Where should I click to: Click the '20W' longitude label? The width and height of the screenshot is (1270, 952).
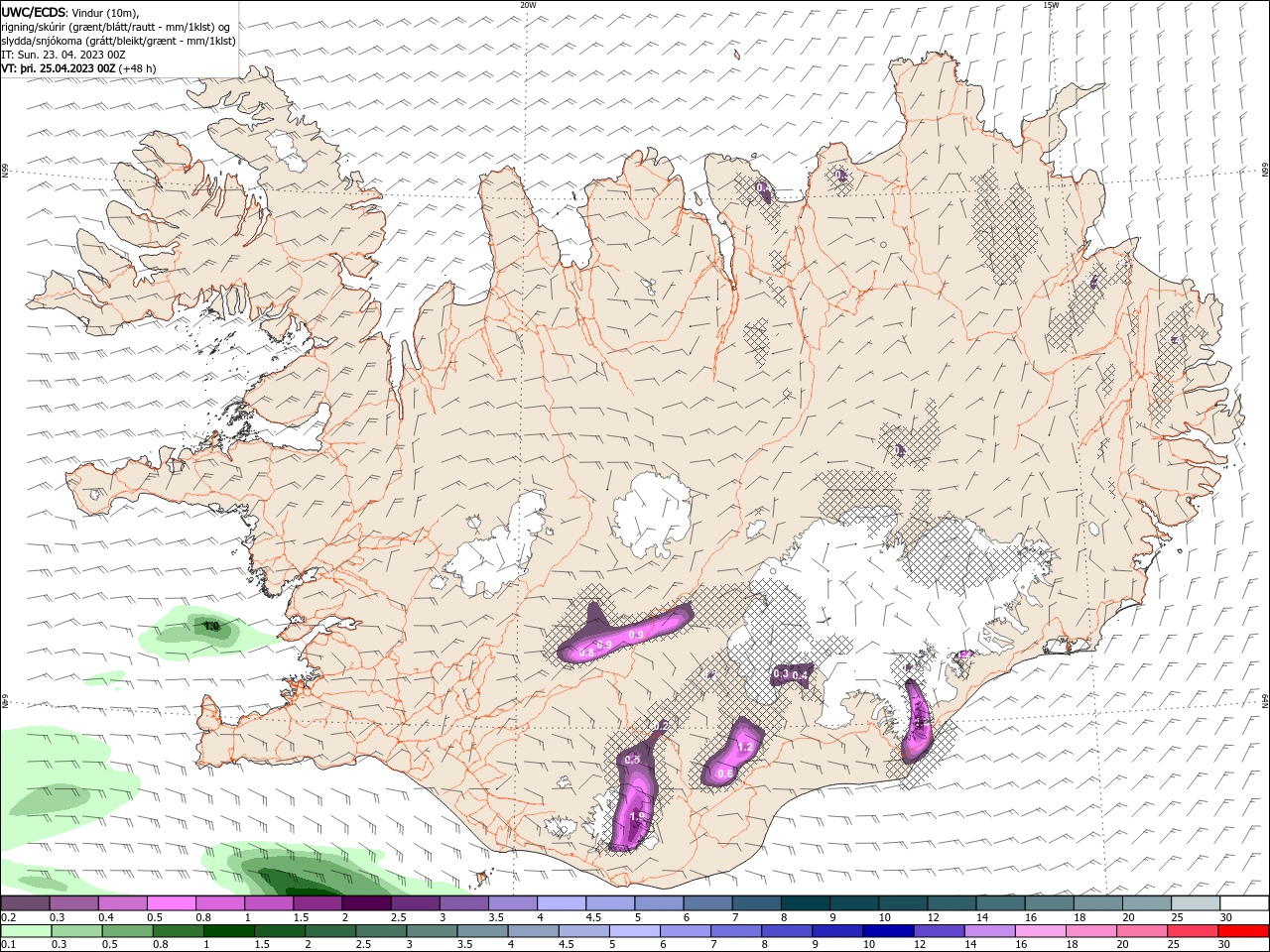(x=528, y=5)
